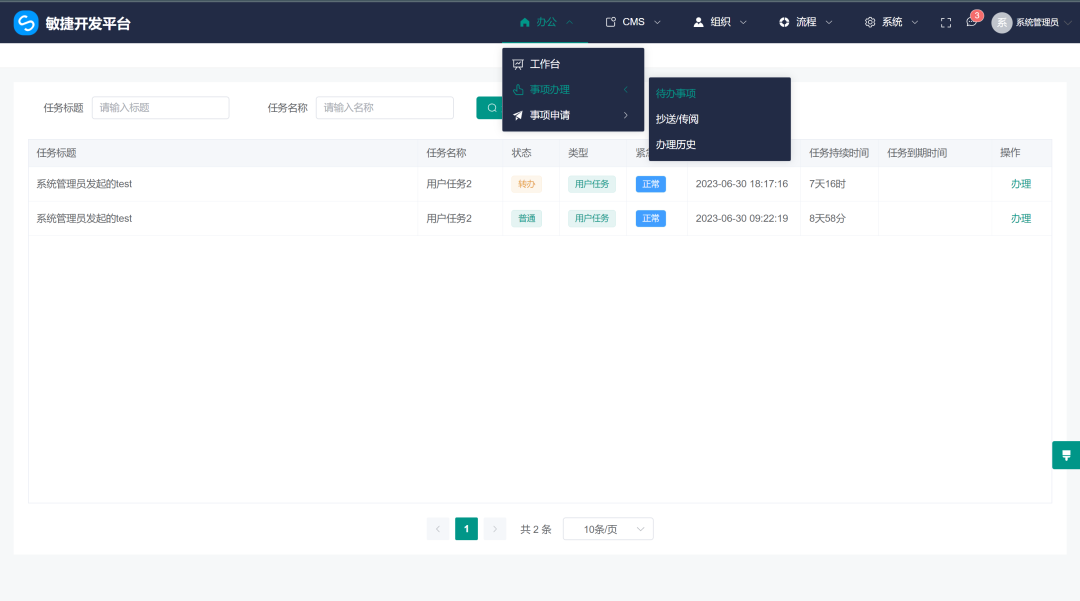
Task: Click the 任务标题 input field
Action: click(x=160, y=107)
